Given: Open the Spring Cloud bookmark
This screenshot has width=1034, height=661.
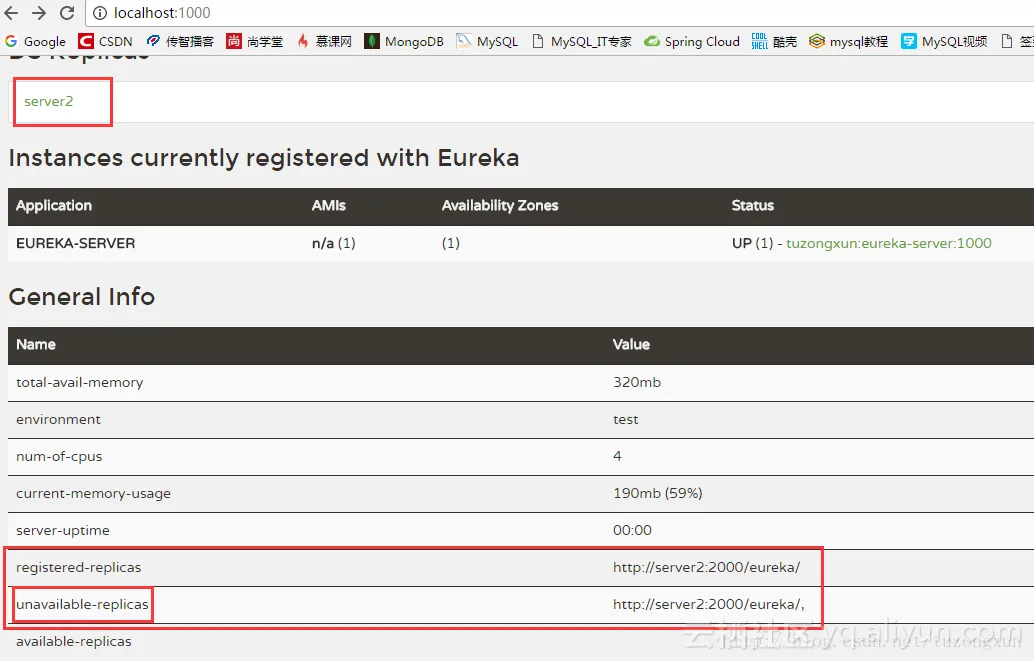Looking at the screenshot, I should pos(692,42).
